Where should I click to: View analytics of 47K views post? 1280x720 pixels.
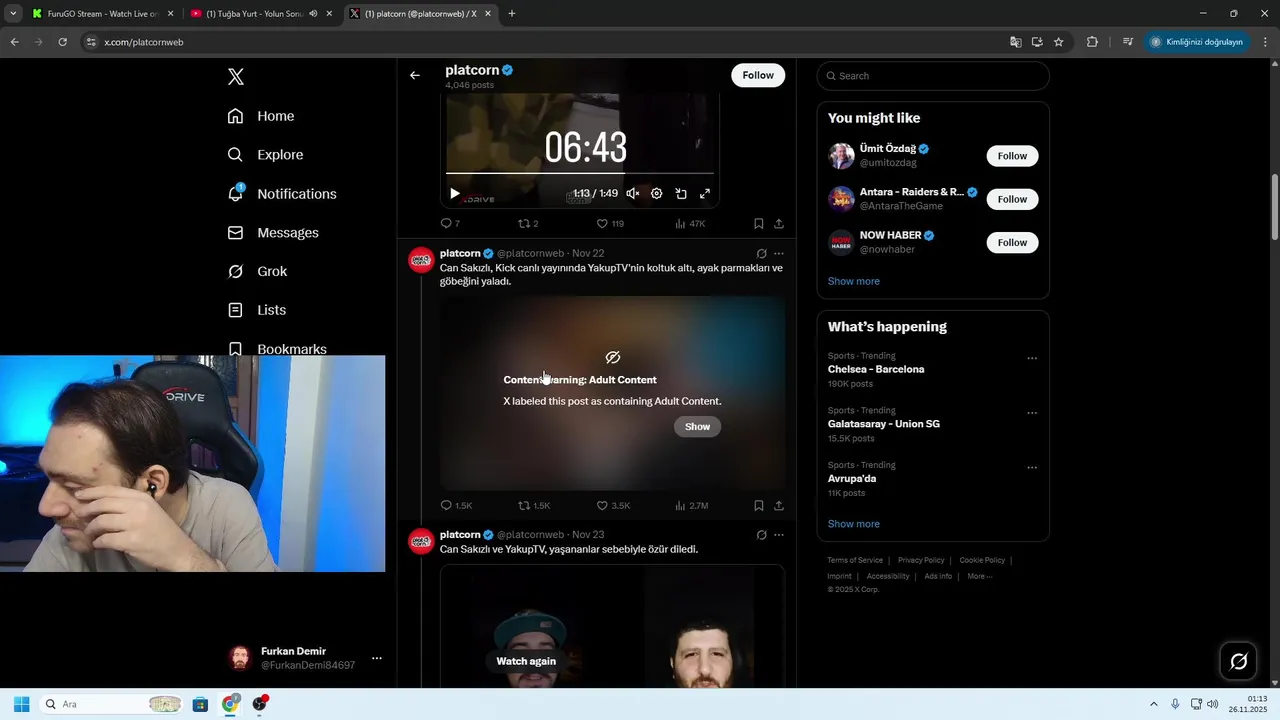[x=690, y=224]
